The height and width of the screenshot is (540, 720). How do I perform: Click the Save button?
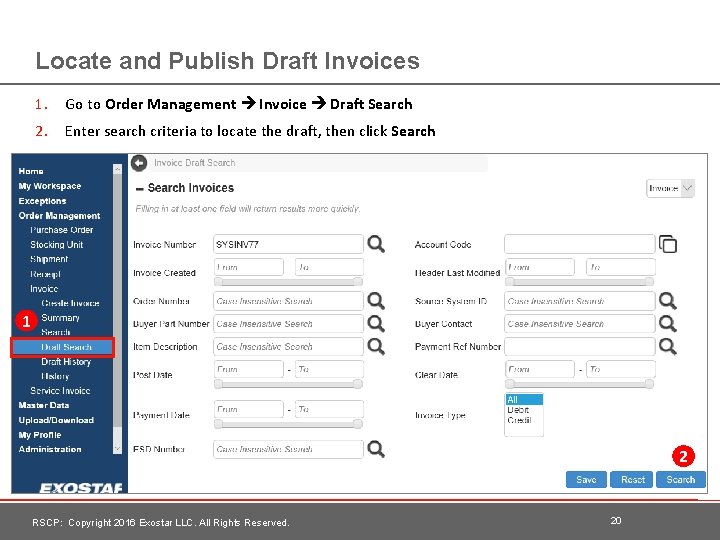586,479
